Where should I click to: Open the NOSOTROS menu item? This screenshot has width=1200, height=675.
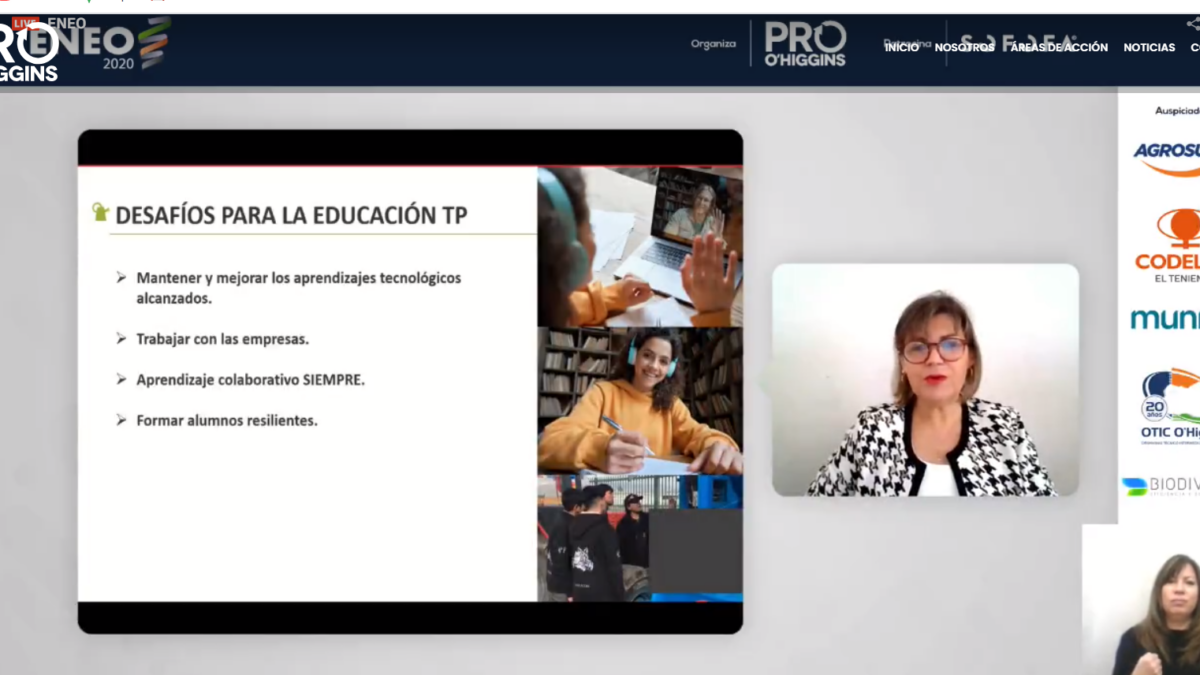point(964,47)
